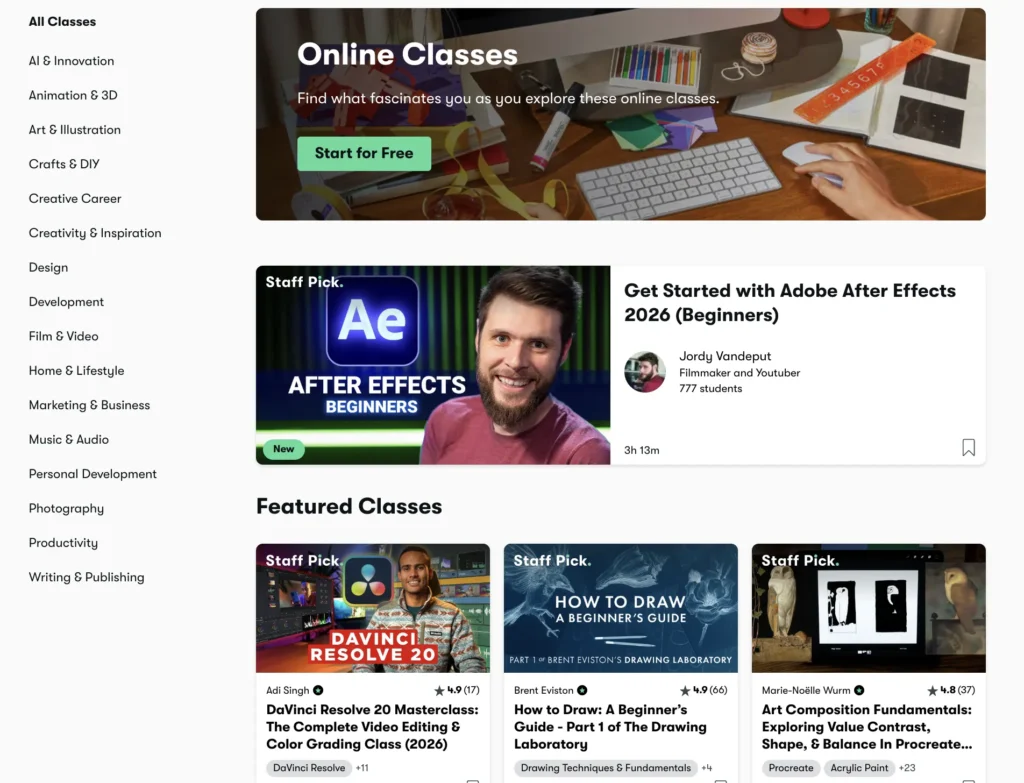Screen dimensions: 1024x783
Task: Open the Art Composition owl thumbnail
Action: (x=869, y=608)
